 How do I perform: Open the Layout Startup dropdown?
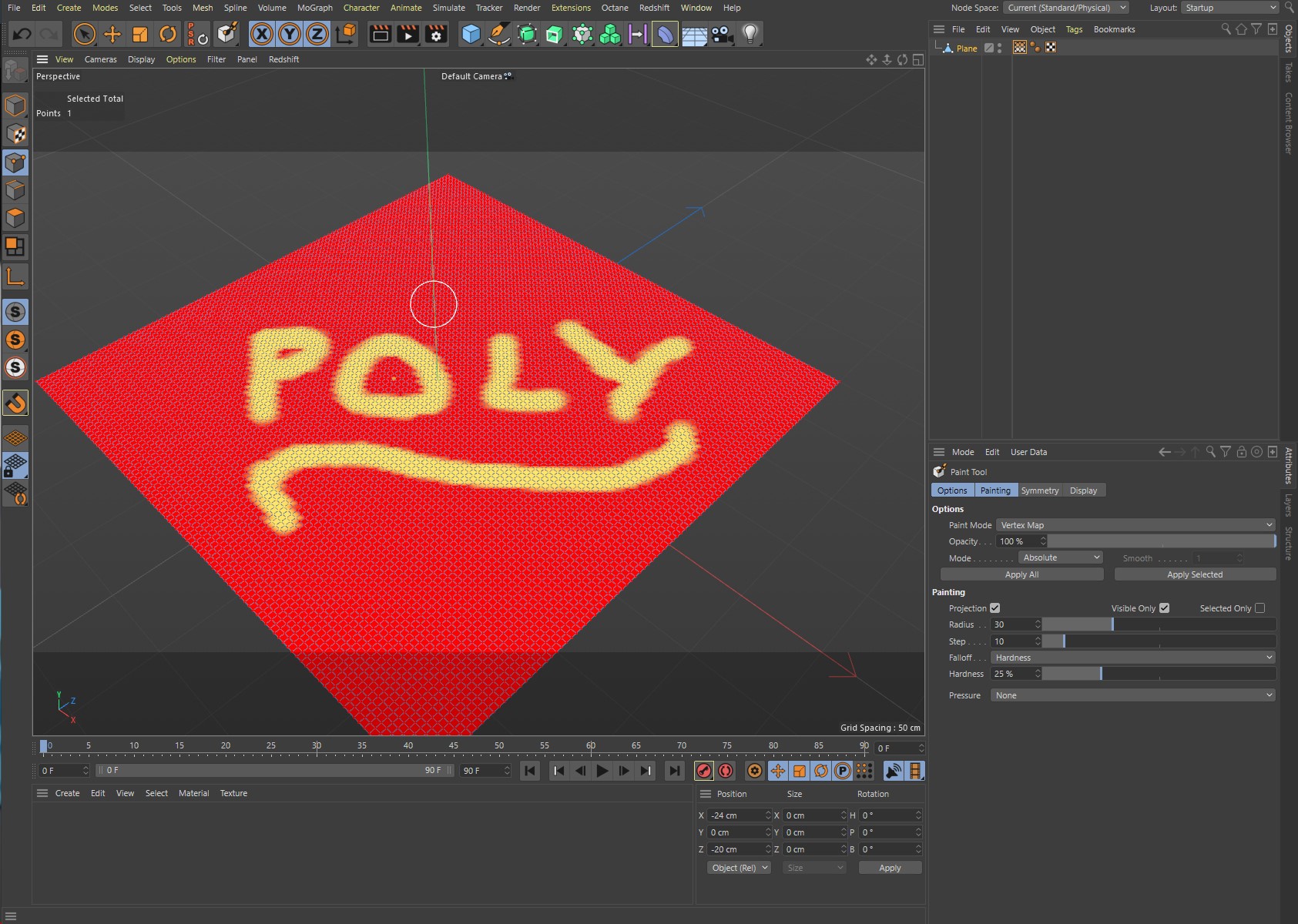[x=1230, y=8]
